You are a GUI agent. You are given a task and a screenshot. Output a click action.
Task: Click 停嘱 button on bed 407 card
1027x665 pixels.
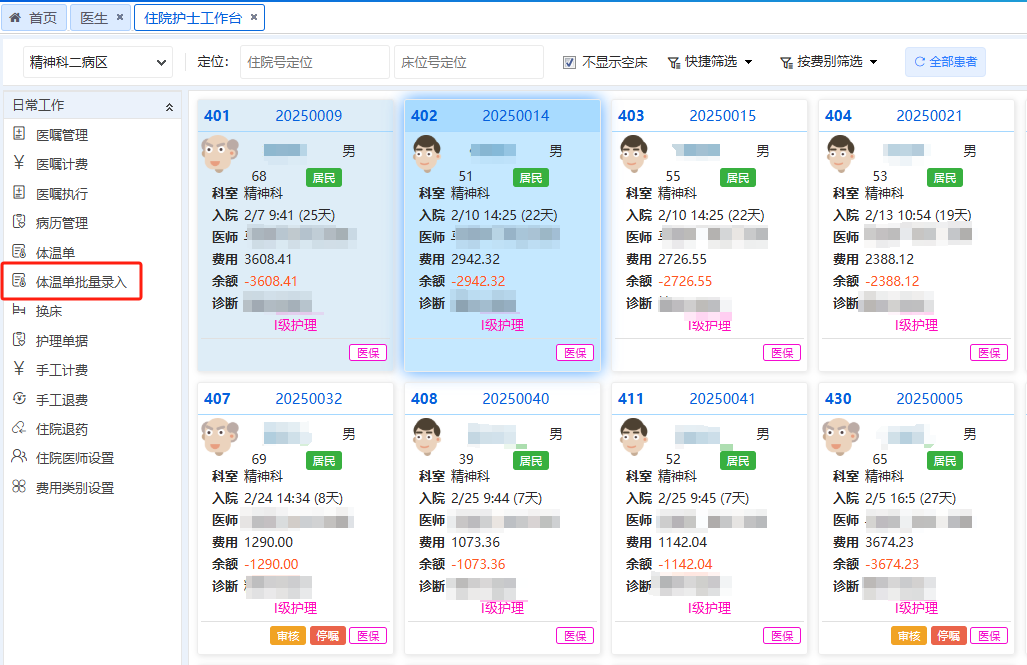click(327, 636)
